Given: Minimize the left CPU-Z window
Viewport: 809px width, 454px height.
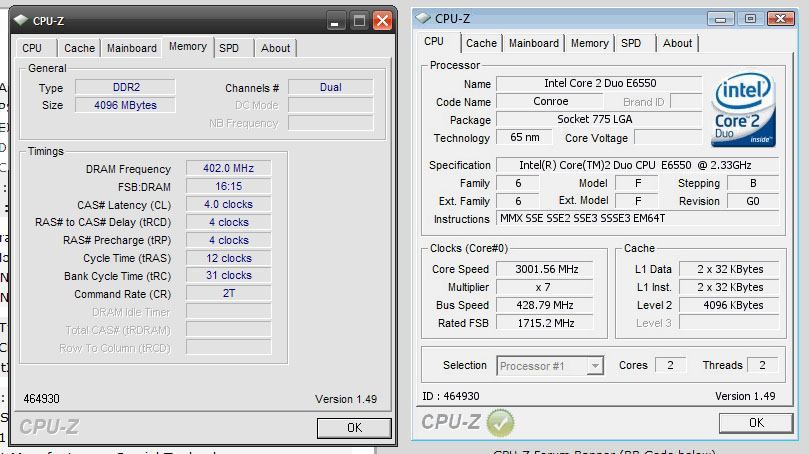Looking at the screenshot, I should pyautogui.click(x=335, y=21).
